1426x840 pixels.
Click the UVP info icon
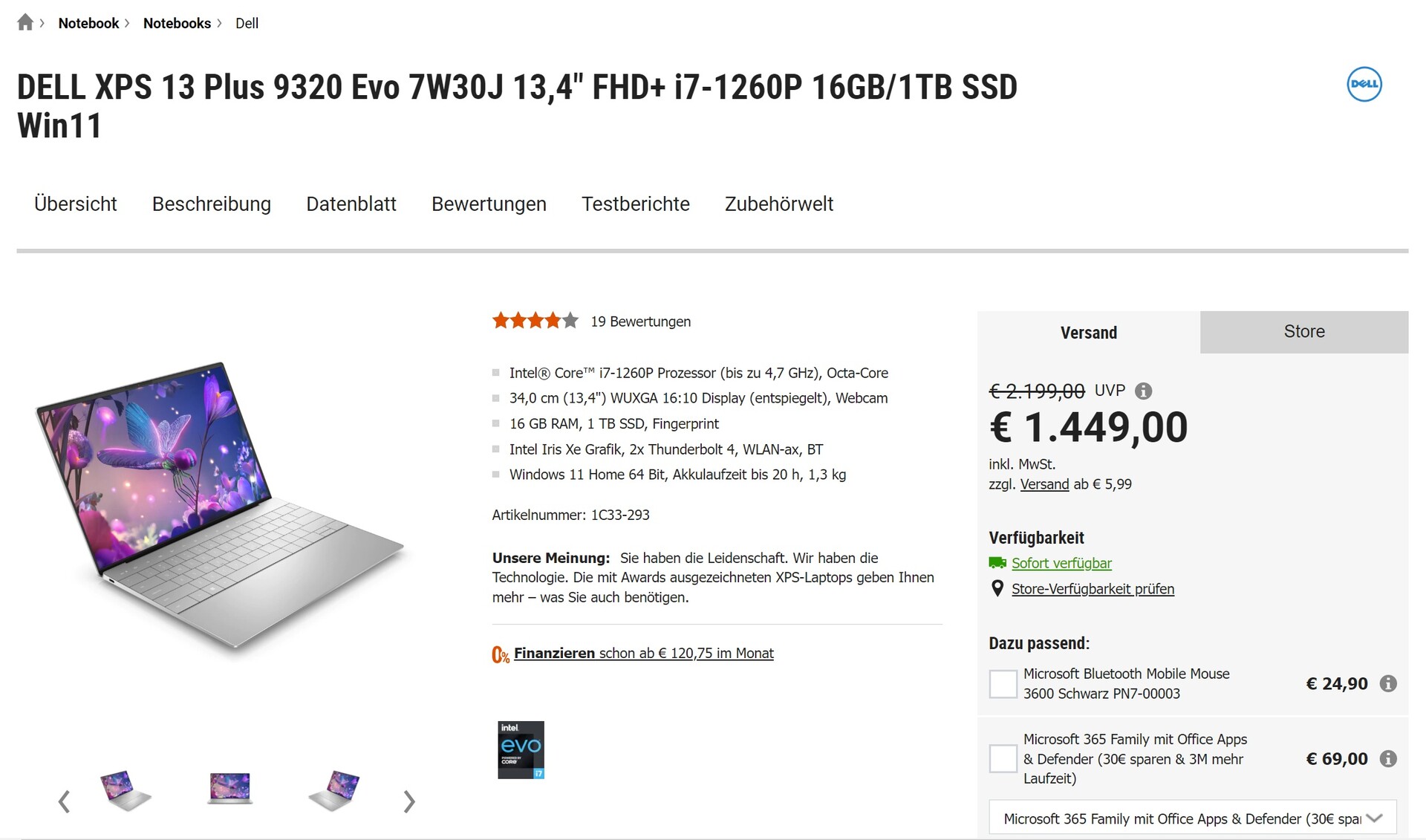point(1144,391)
